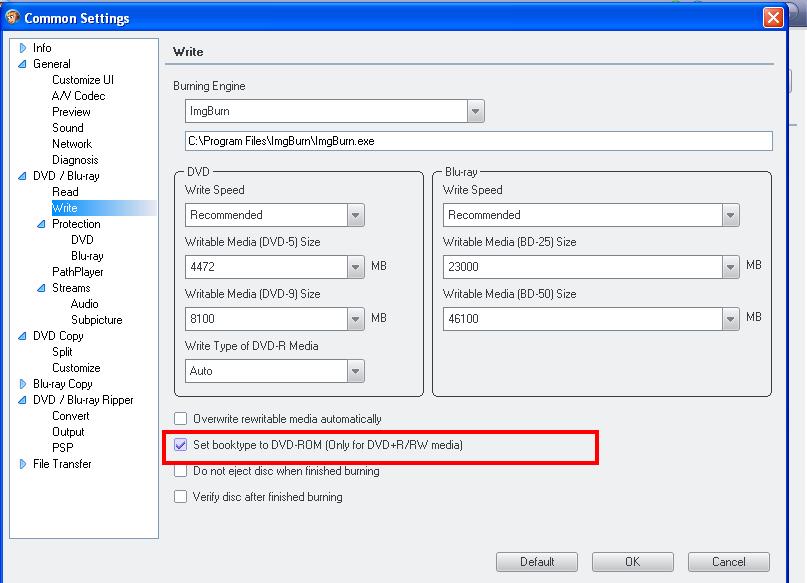The width and height of the screenshot is (807, 583).
Task: Toggle Do not eject disc checkbox
Action: pos(181,471)
